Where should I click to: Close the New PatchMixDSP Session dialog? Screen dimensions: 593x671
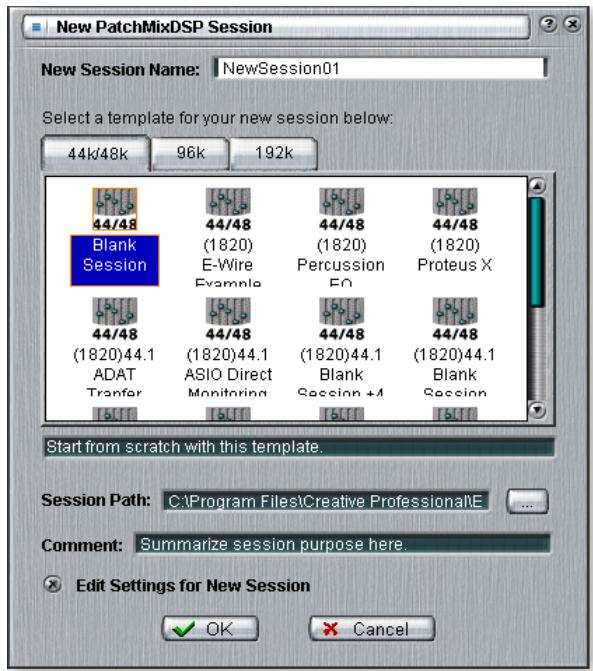pyautogui.click(x=572, y=24)
